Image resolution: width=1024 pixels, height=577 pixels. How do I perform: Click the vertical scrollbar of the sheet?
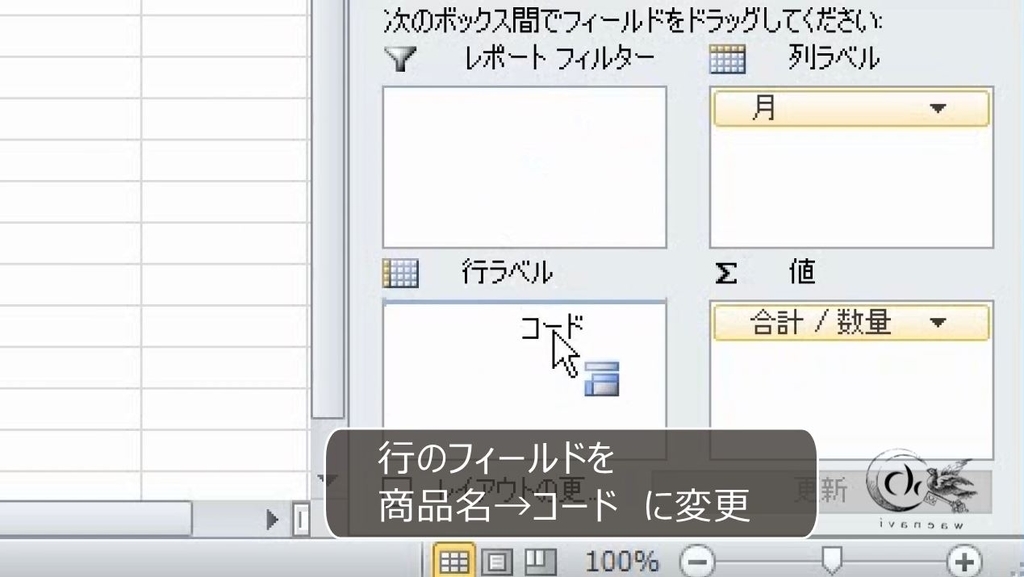pyautogui.click(x=327, y=209)
